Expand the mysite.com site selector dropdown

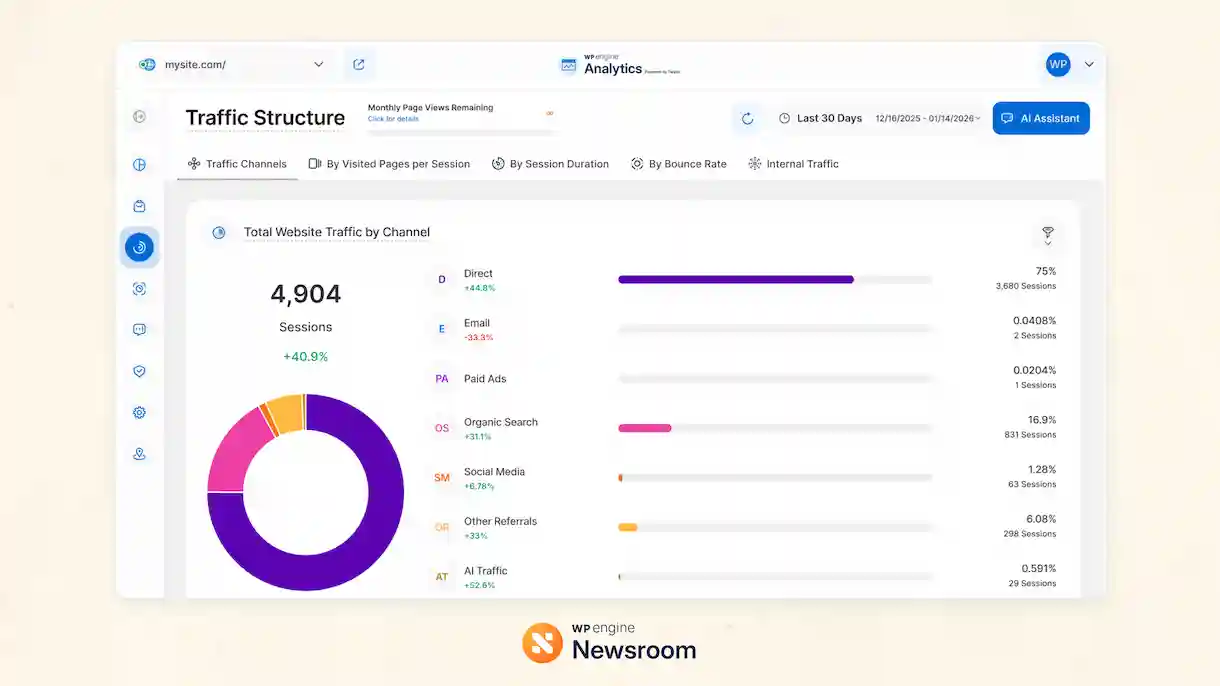(x=318, y=63)
